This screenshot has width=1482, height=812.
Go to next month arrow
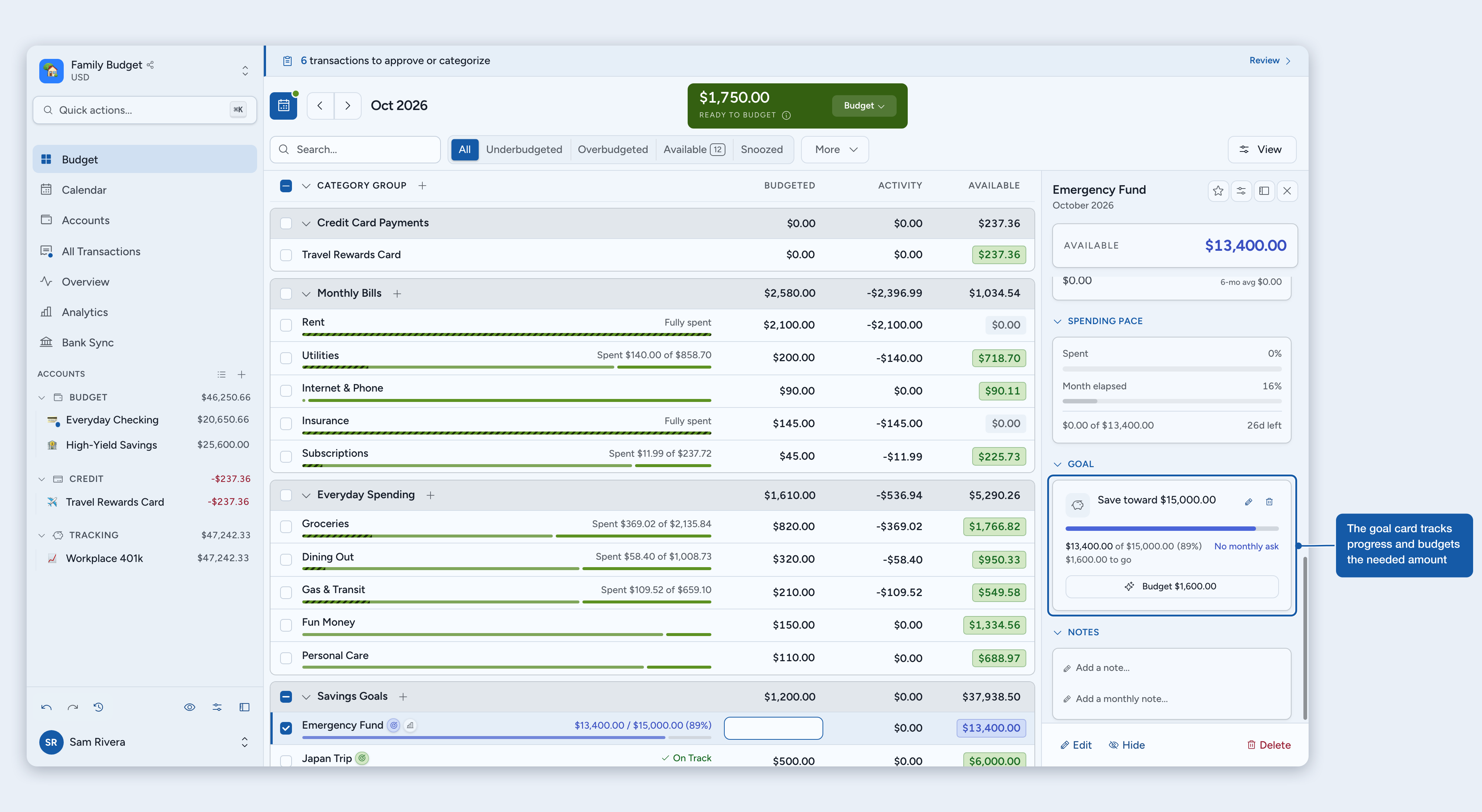[348, 106]
